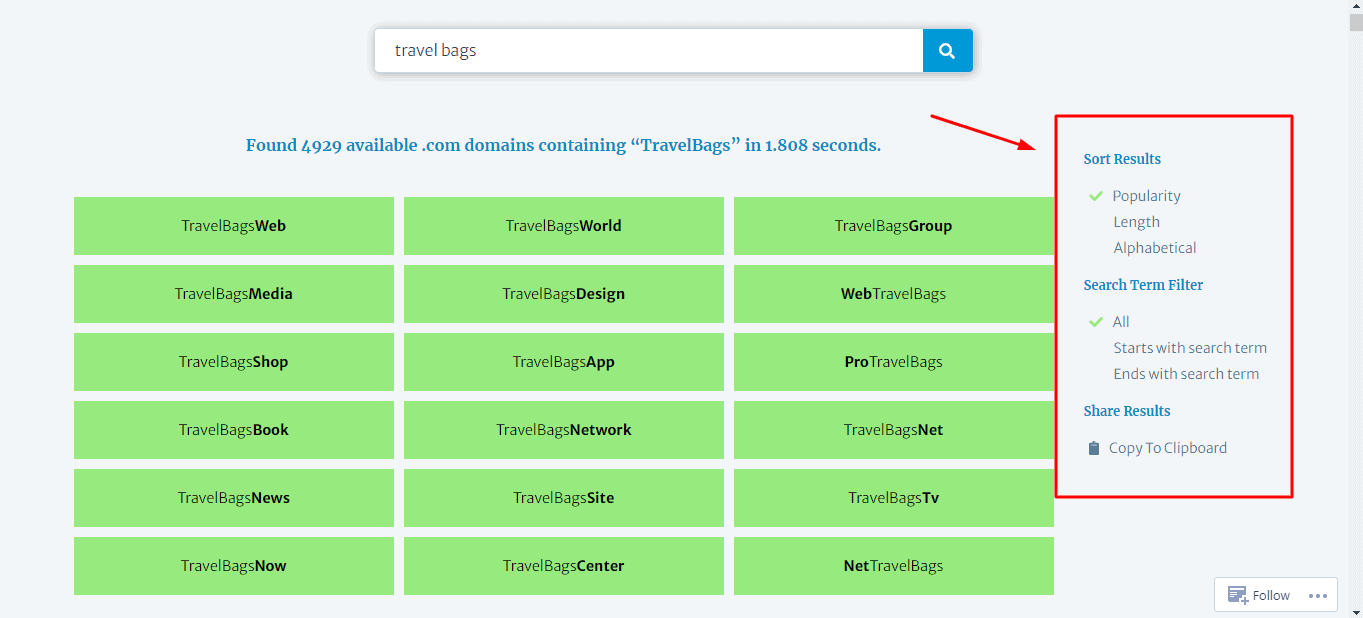Choose the NetTravelBags domain tile
The image size is (1363, 618).
pyautogui.click(x=893, y=566)
